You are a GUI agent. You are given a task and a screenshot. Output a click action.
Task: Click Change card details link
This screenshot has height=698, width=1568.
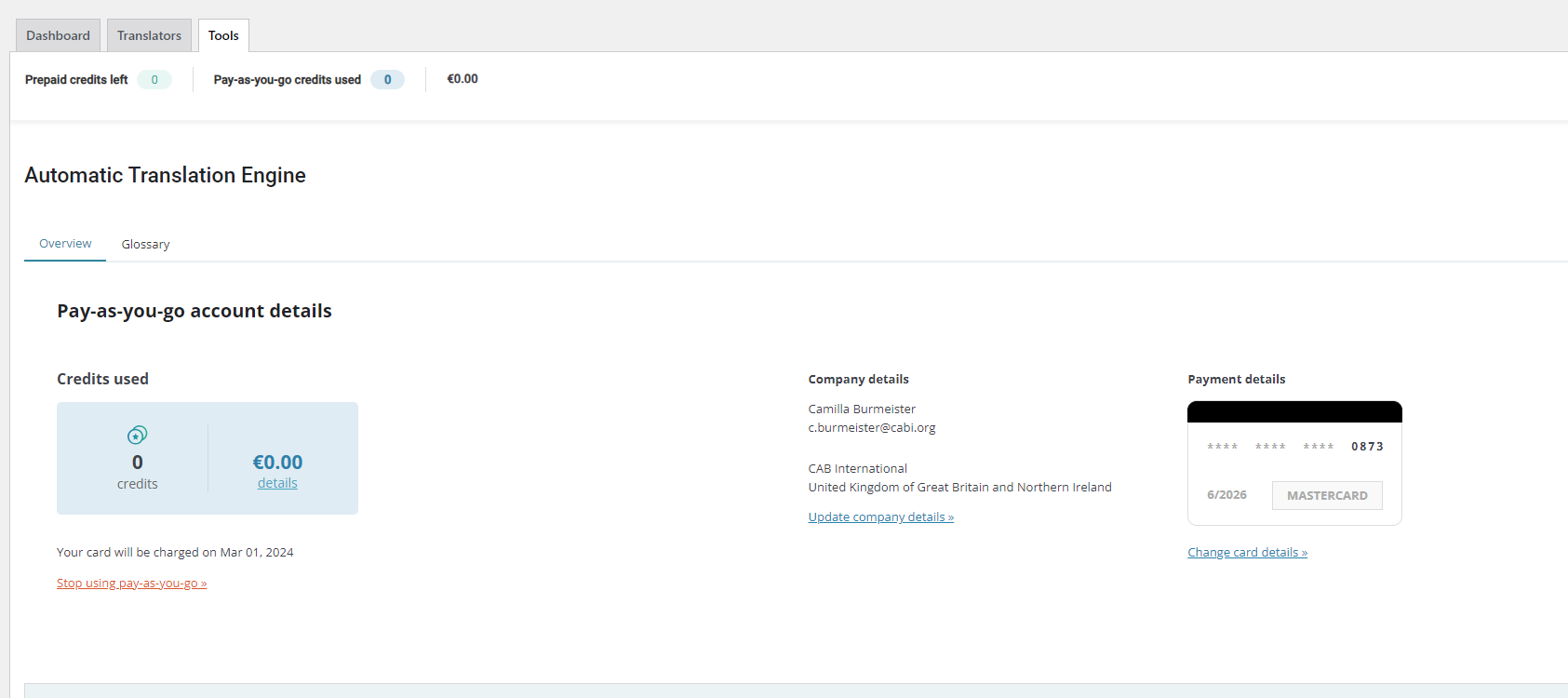tap(1248, 553)
